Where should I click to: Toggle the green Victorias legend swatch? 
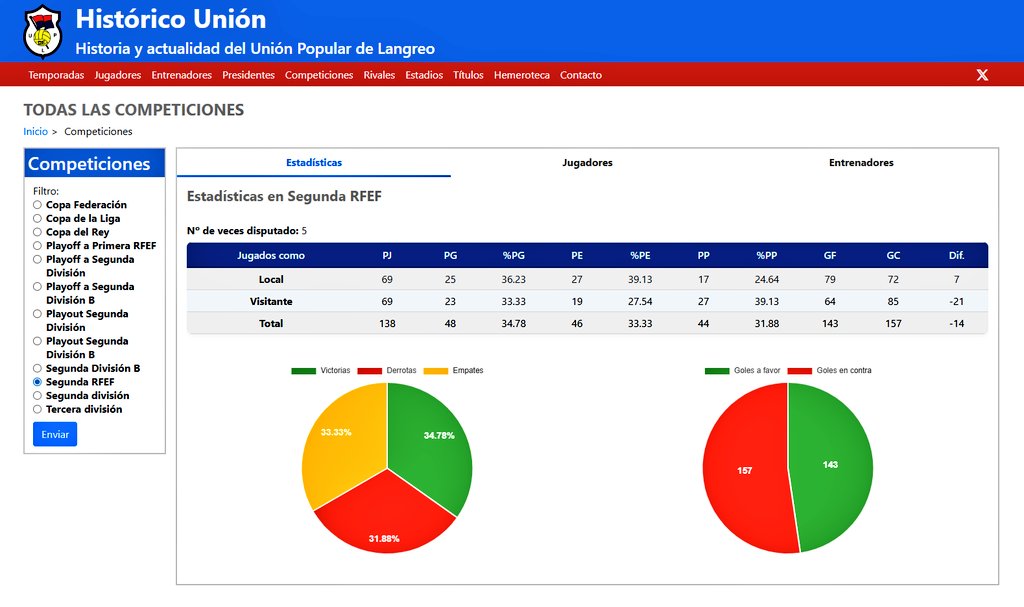point(304,370)
